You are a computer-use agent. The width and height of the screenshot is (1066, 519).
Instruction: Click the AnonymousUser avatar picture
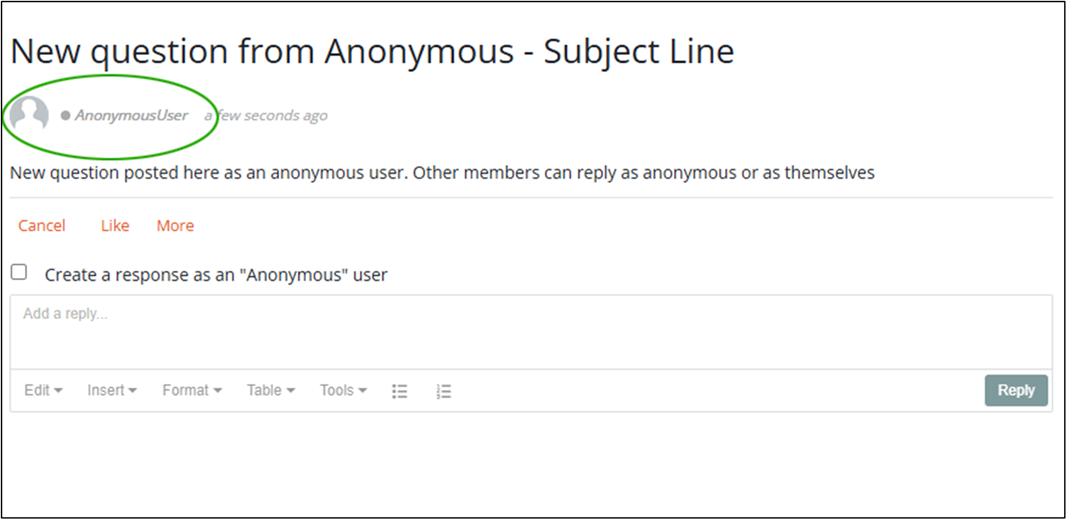click(29, 114)
